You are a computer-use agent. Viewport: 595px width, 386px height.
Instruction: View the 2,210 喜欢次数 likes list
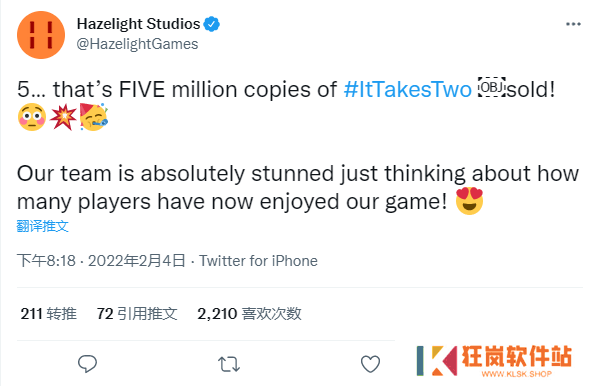[249, 314]
